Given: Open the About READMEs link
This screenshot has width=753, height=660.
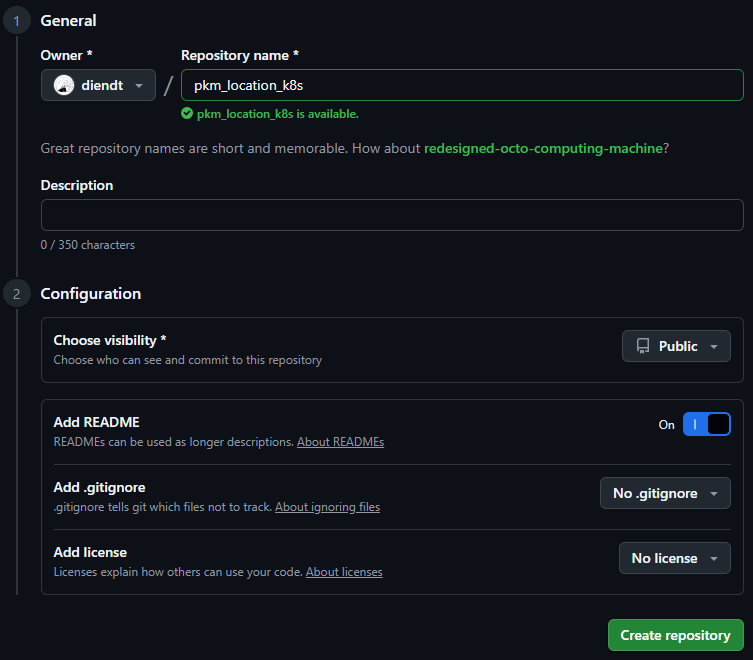Looking at the screenshot, I should coord(340,442).
